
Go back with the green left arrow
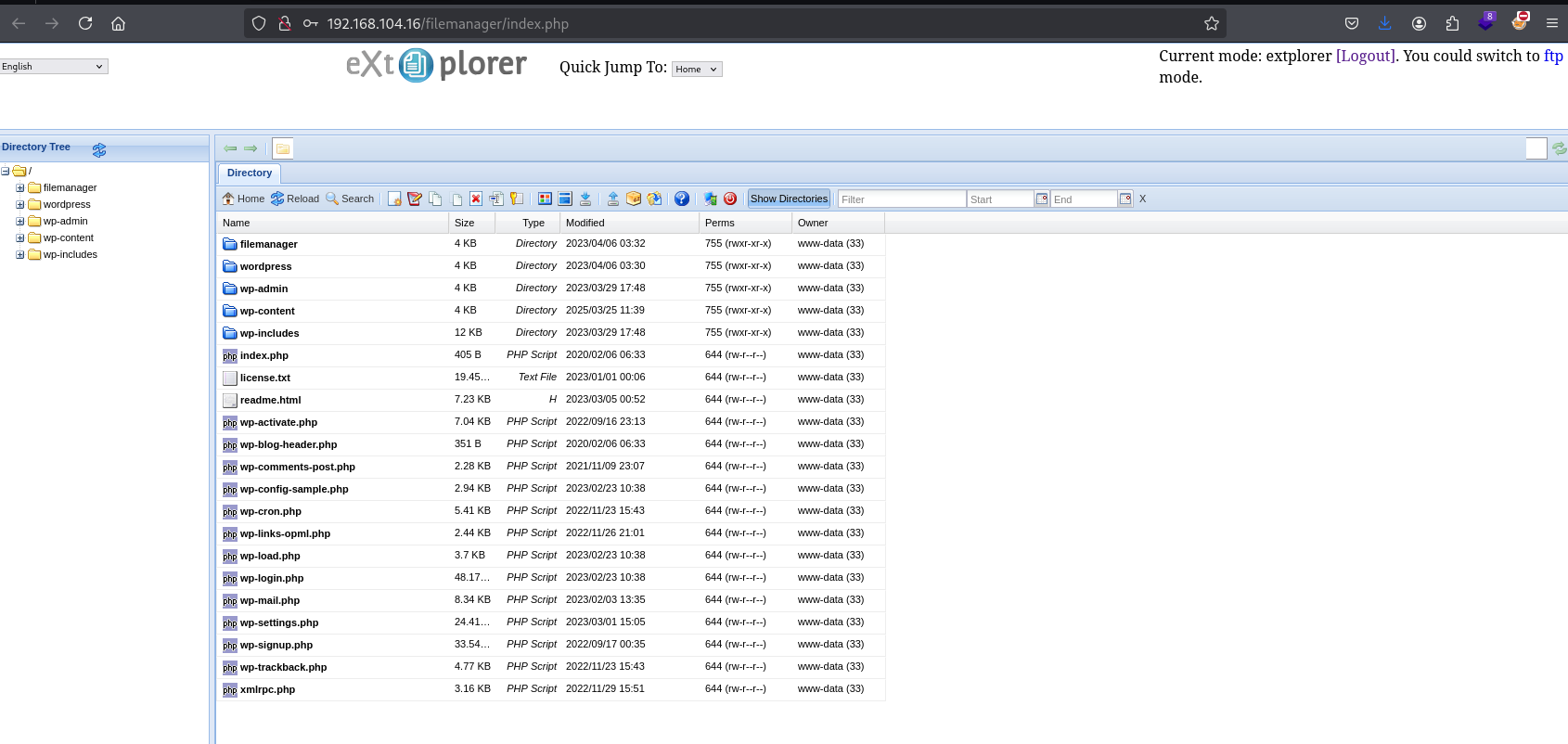(230, 148)
